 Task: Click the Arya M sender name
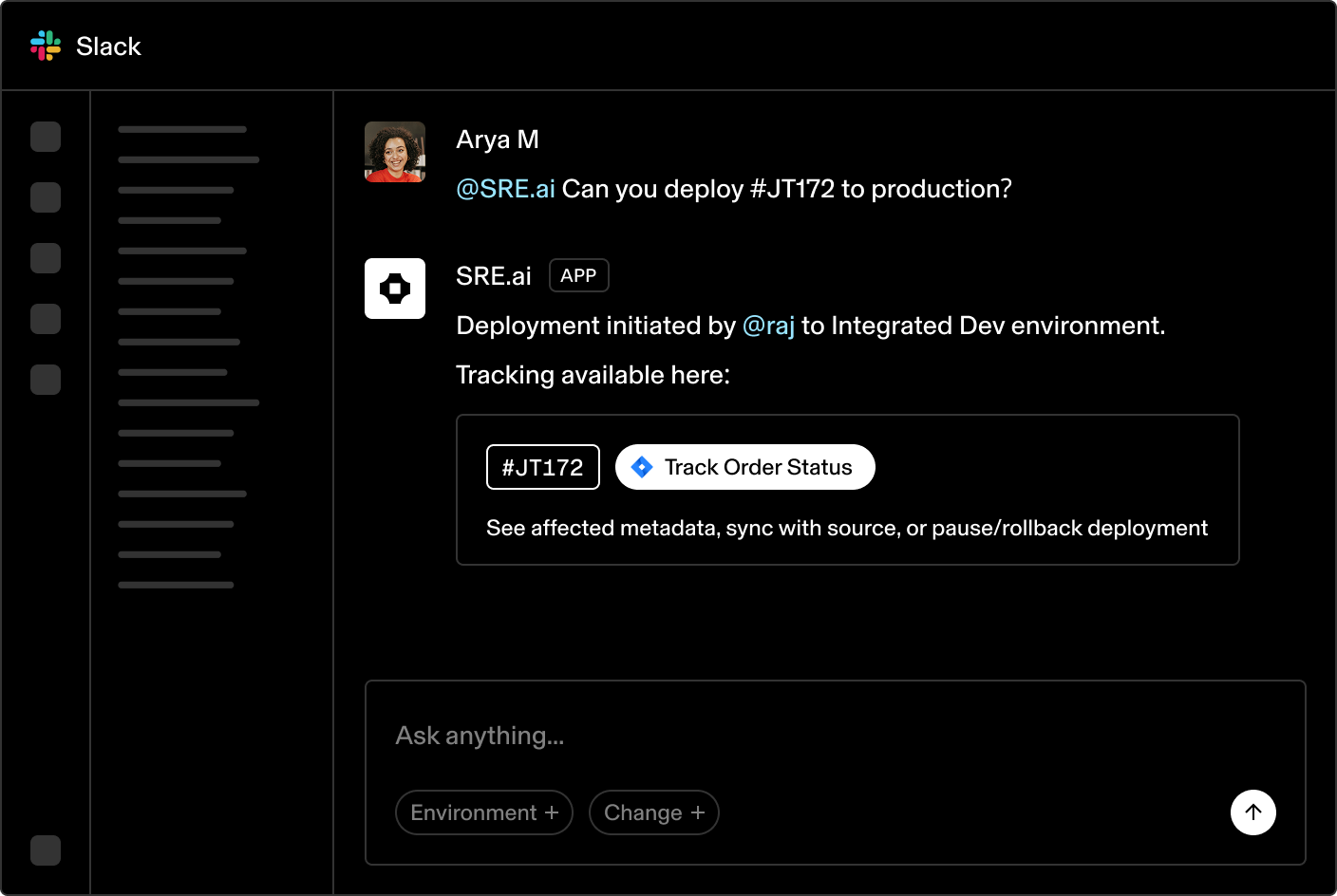(498, 140)
